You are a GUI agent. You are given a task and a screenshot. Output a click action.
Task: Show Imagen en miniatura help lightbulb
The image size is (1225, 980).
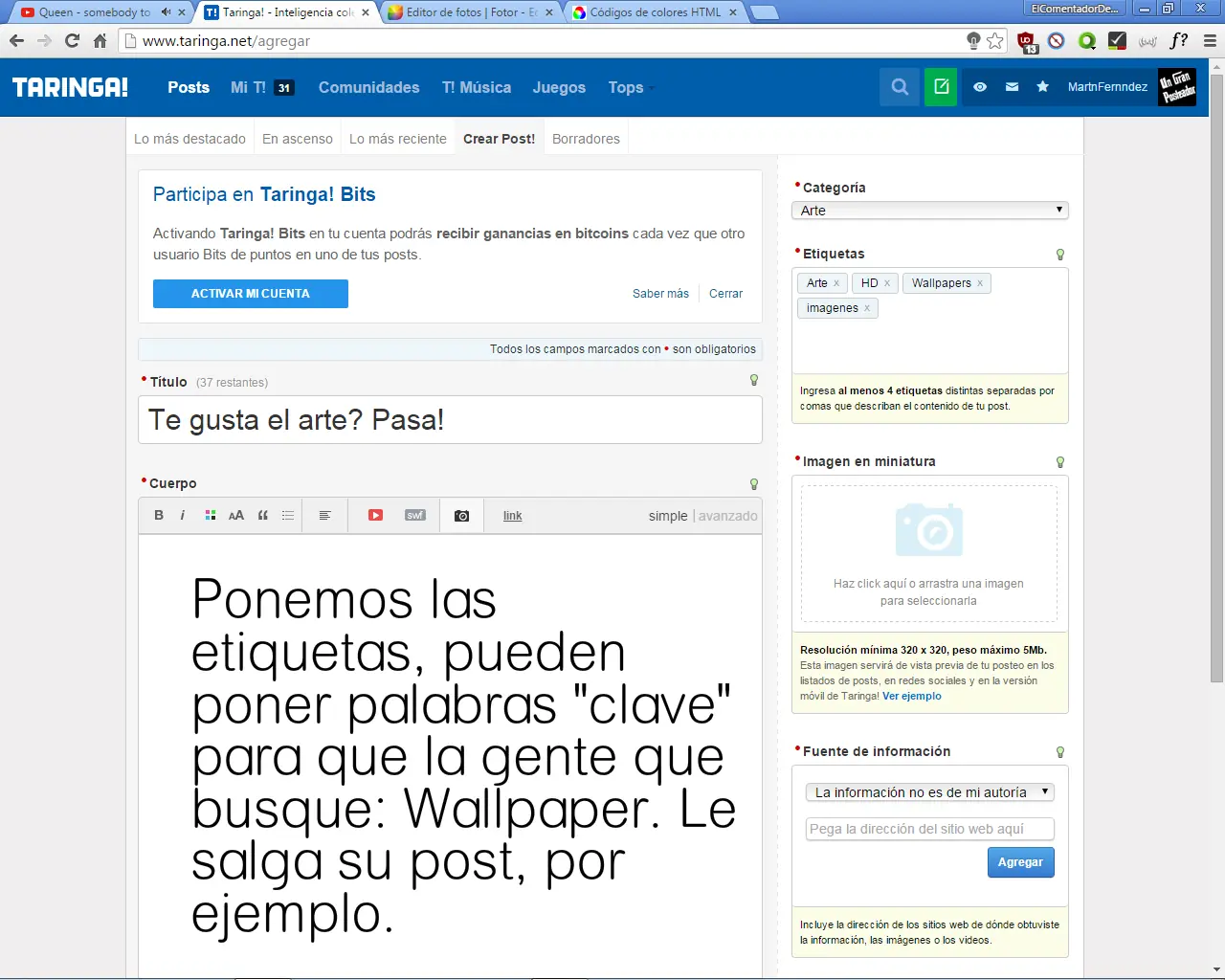click(x=1059, y=462)
